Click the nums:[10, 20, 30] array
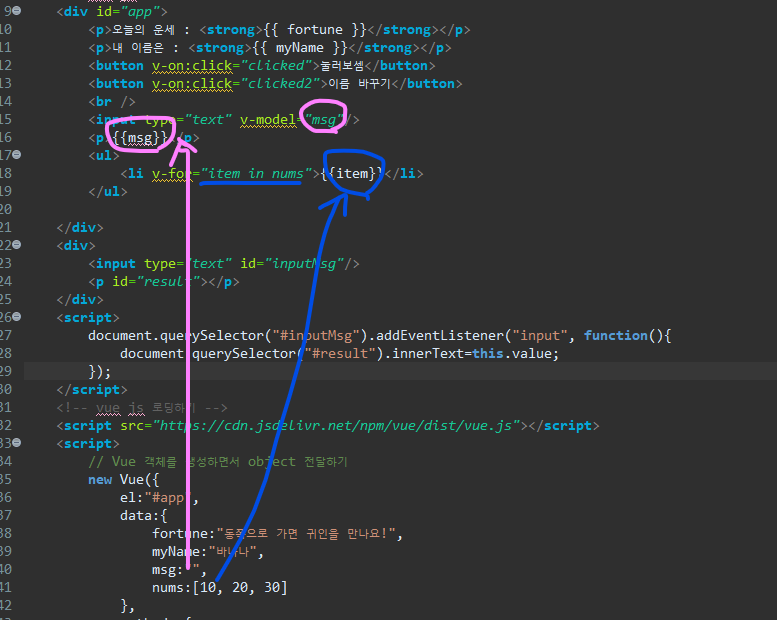Screen dimensions: 777x620 coord(220,587)
